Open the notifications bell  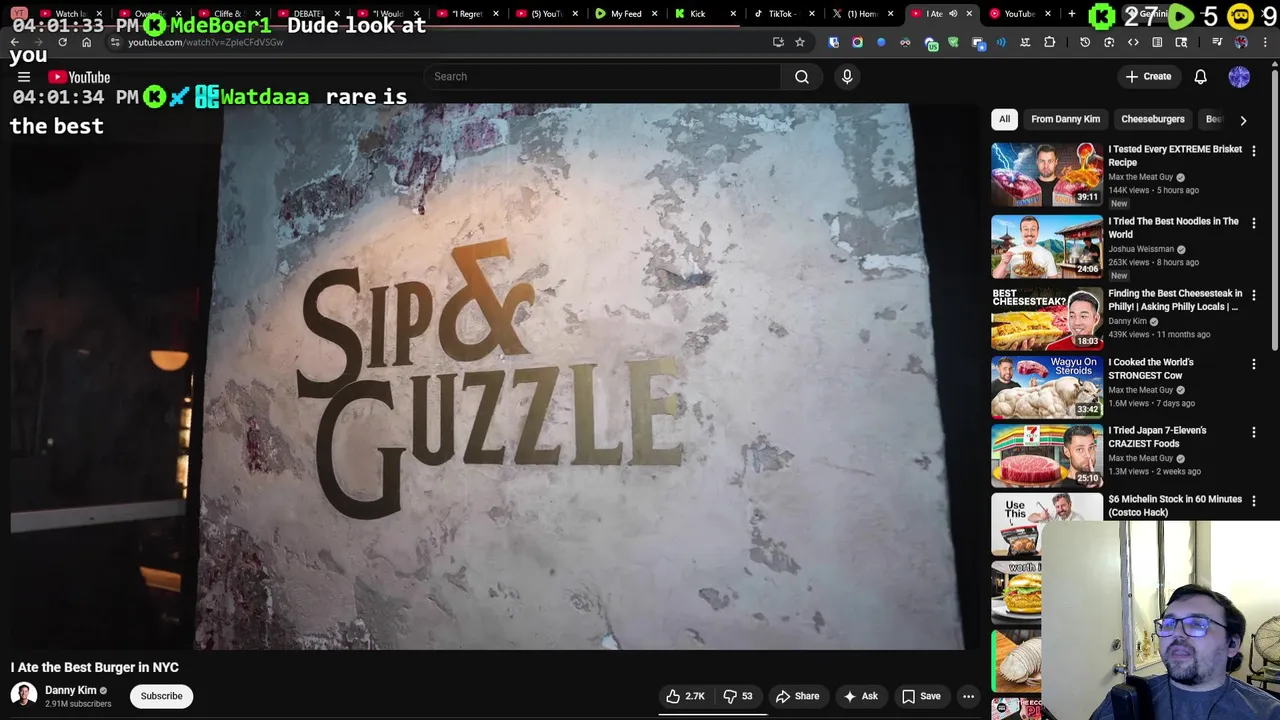[x=1200, y=77]
